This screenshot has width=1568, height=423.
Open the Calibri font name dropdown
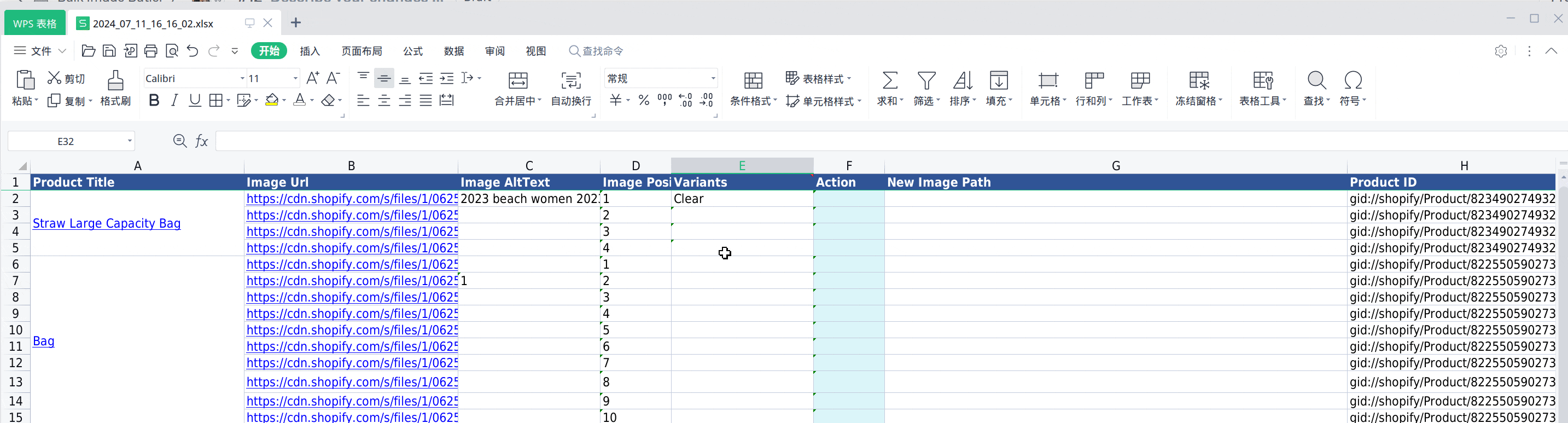[242, 78]
